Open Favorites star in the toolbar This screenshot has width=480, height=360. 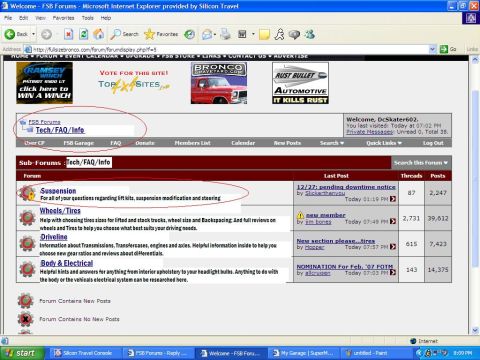150,34
